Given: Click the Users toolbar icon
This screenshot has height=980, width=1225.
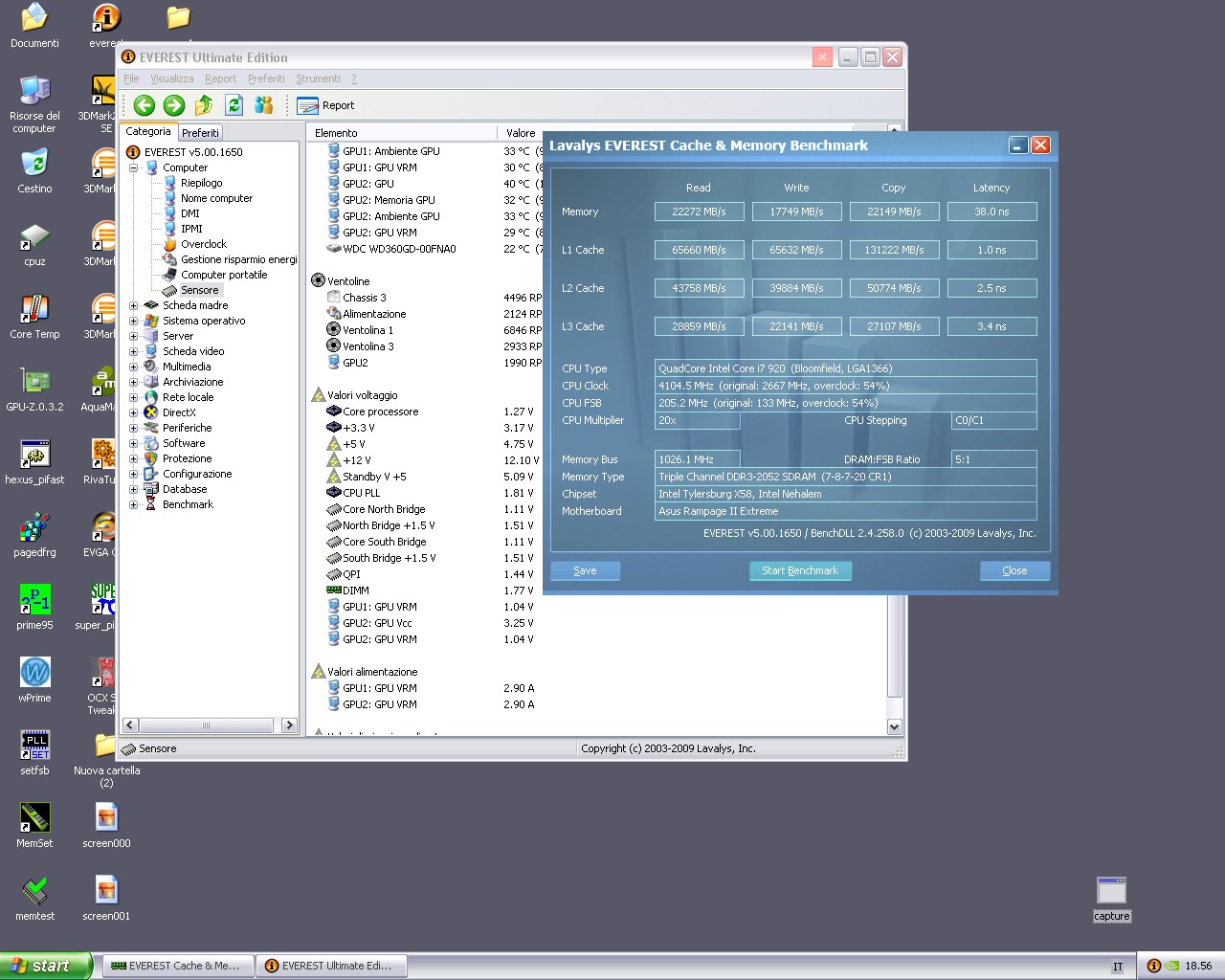Looking at the screenshot, I should (264, 105).
